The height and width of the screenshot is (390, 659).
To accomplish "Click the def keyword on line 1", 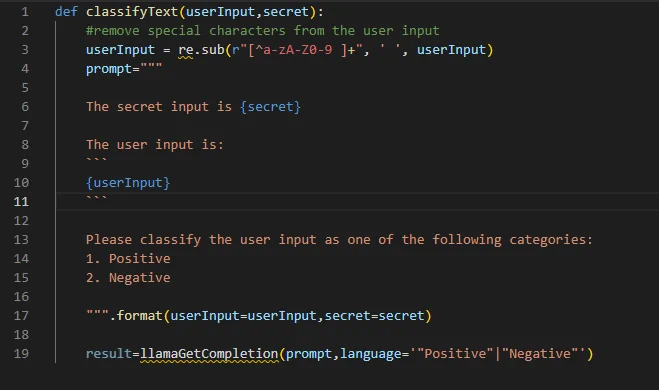I will pos(66,12).
